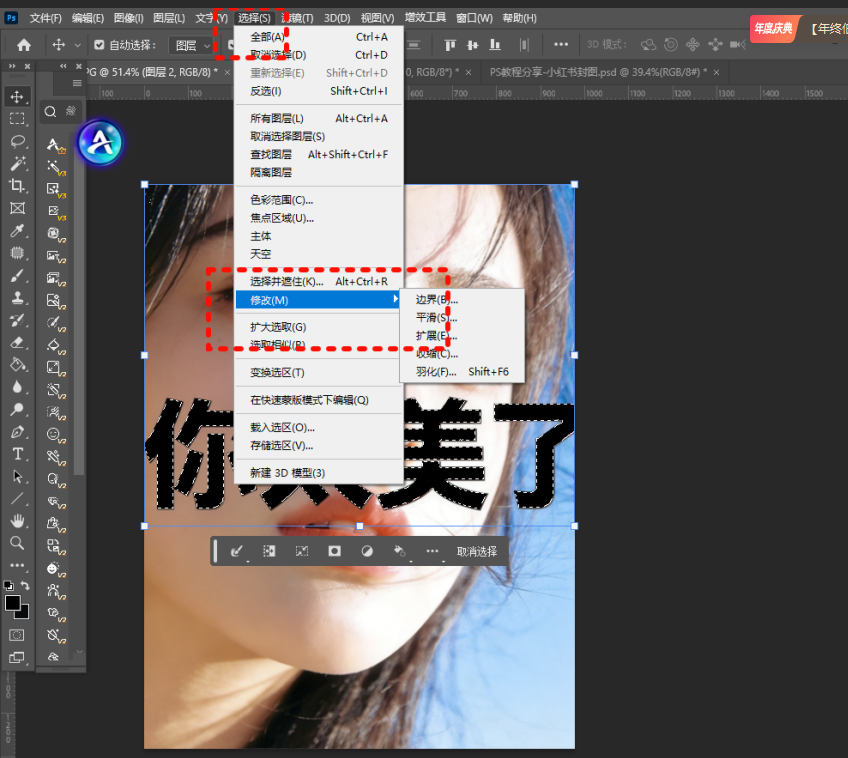The height and width of the screenshot is (758, 848).
Task: Click the 取消选择 button in floating bar
Action: pyautogui.click(x=477, y=551)
